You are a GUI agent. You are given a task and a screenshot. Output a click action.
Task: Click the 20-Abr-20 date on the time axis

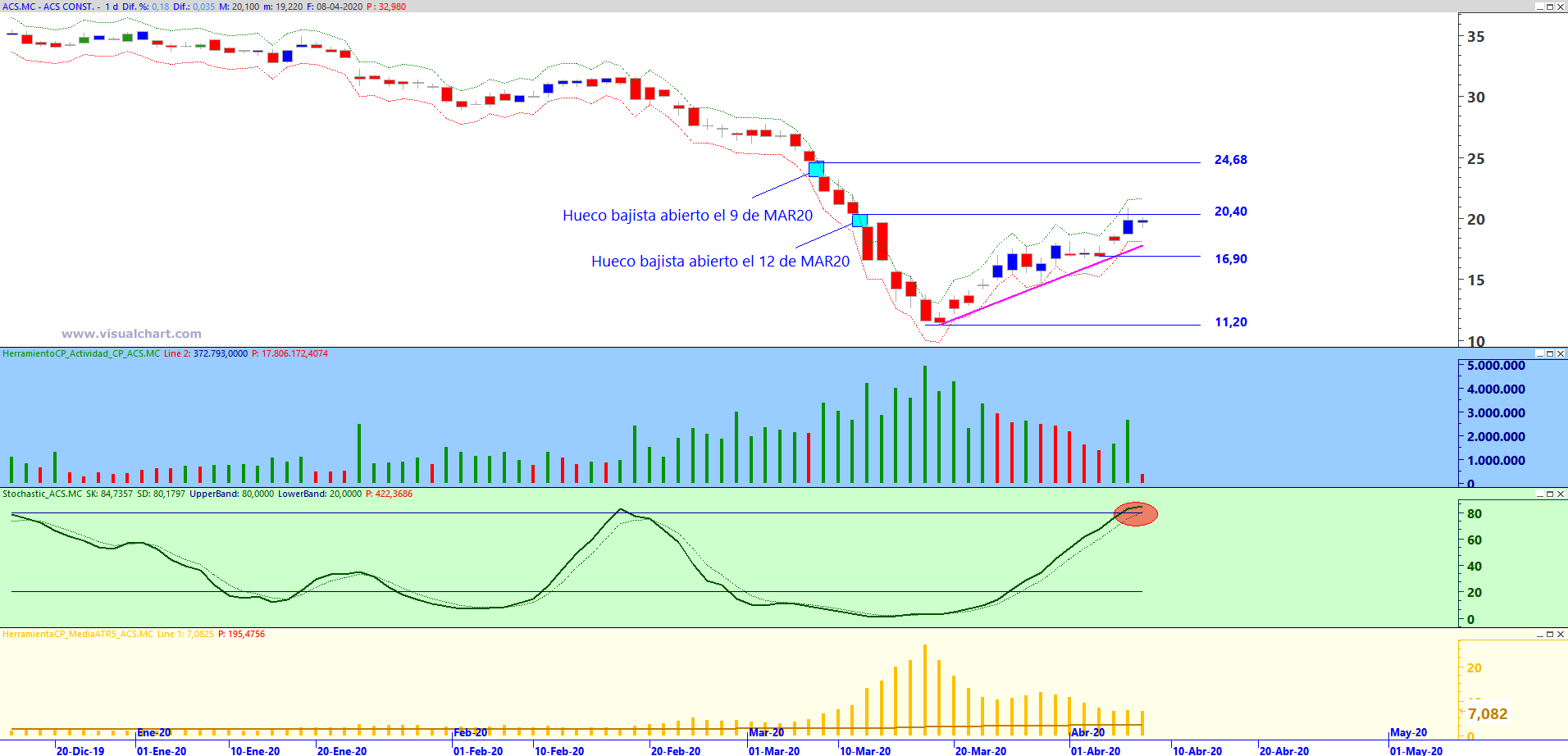[x=1284, y=750]
